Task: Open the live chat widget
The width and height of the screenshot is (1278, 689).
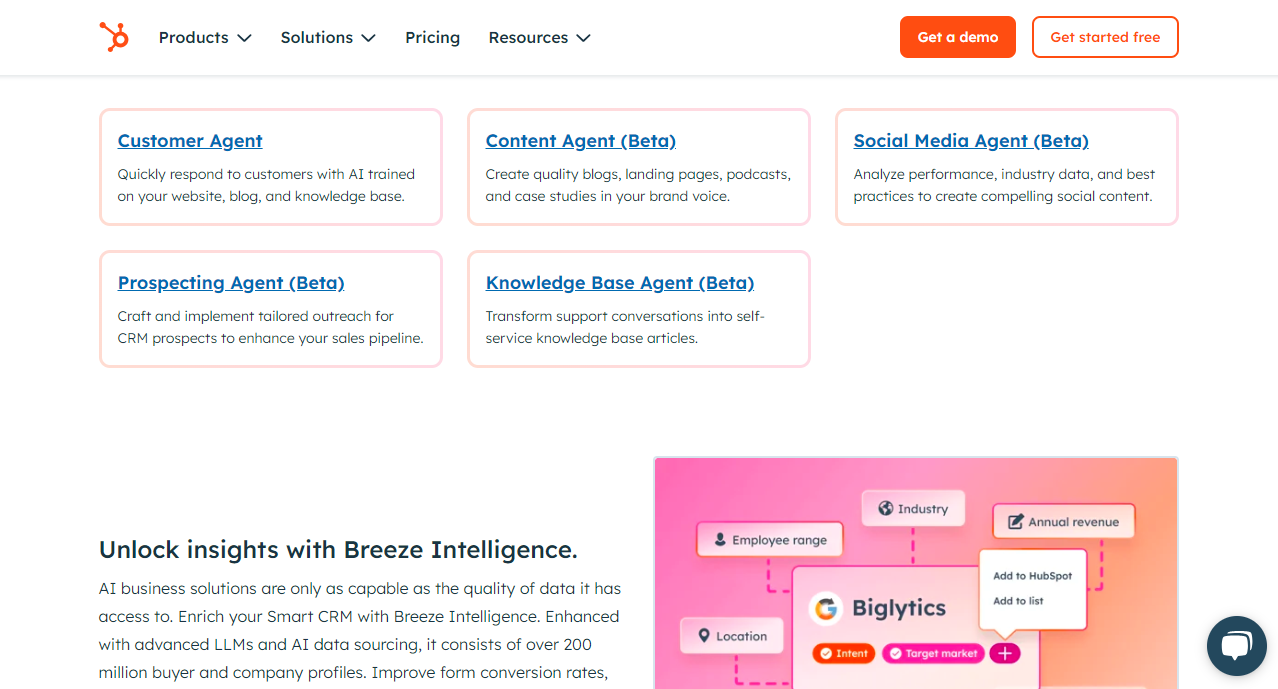Action: 1236,645
